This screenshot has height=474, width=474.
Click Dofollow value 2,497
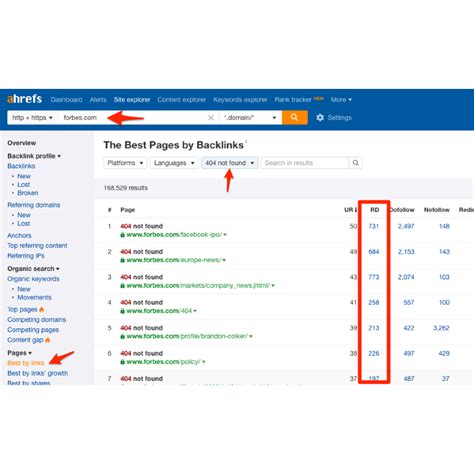coord(406,226)
